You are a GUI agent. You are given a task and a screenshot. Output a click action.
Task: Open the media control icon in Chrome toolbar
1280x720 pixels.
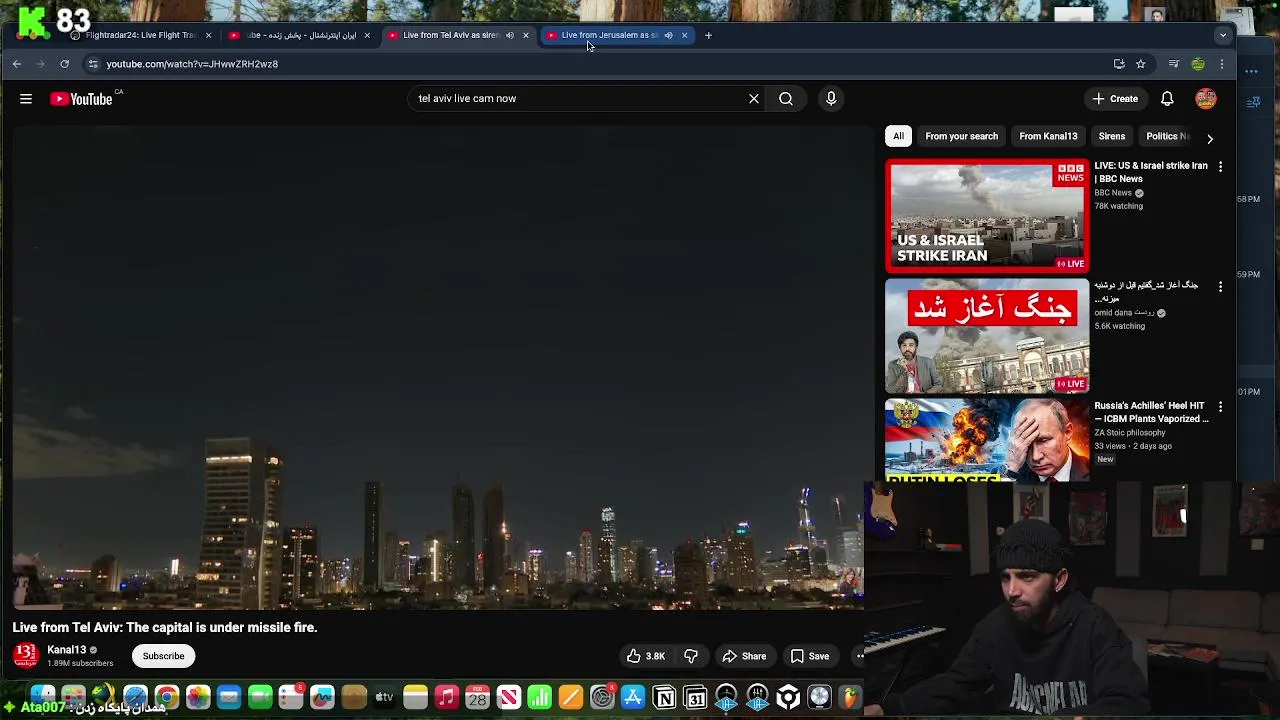(x=1173, y=64)
